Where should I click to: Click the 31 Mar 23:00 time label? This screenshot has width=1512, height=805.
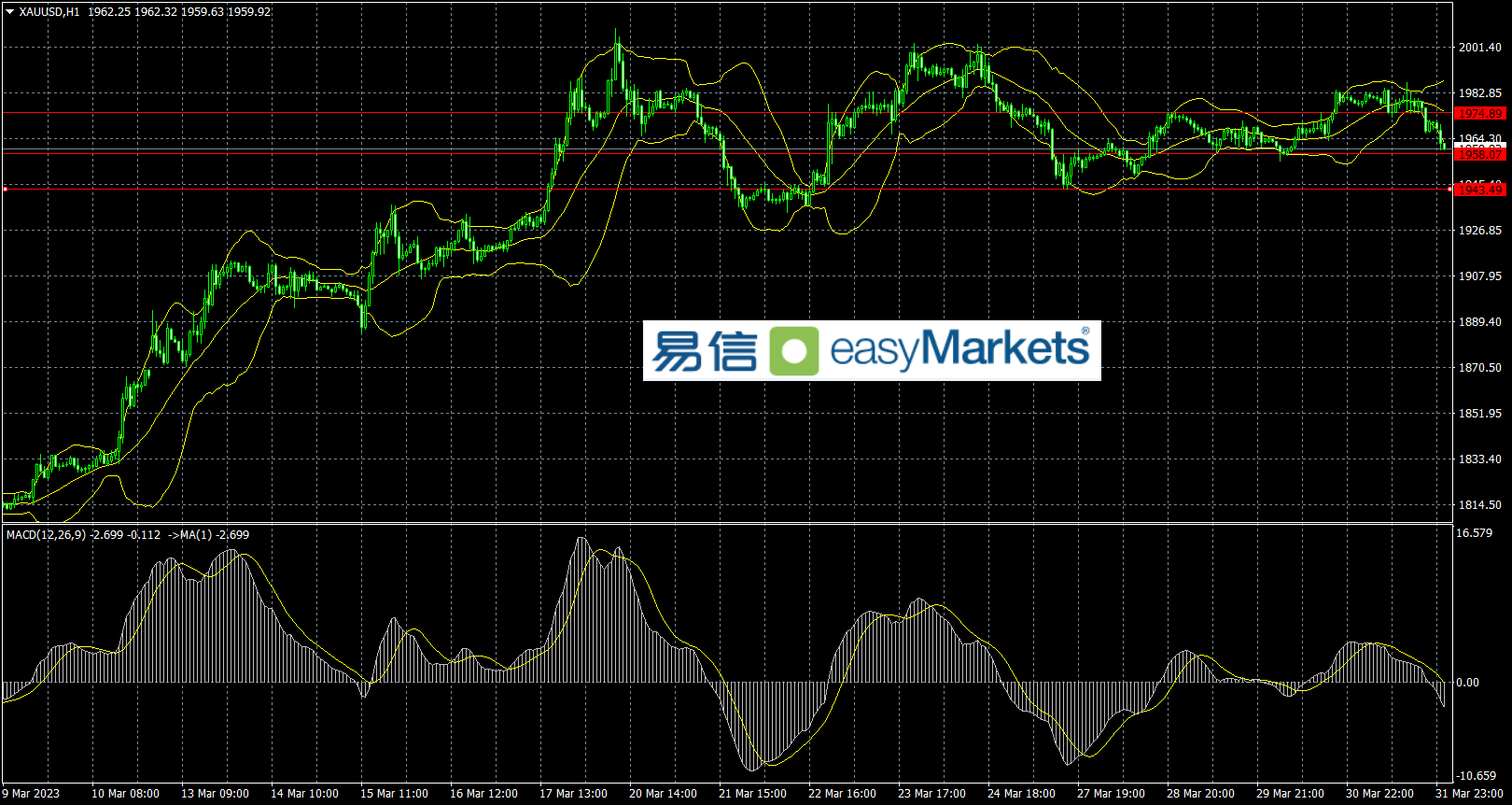pyautogui.click(x=1469, y=794)
